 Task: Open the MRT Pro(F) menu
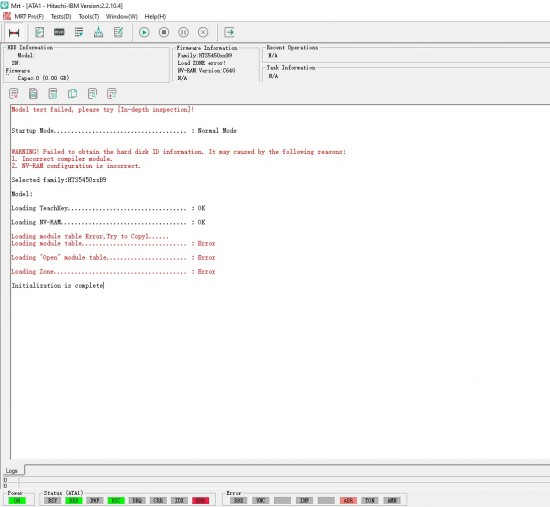[x=29, y=16]
